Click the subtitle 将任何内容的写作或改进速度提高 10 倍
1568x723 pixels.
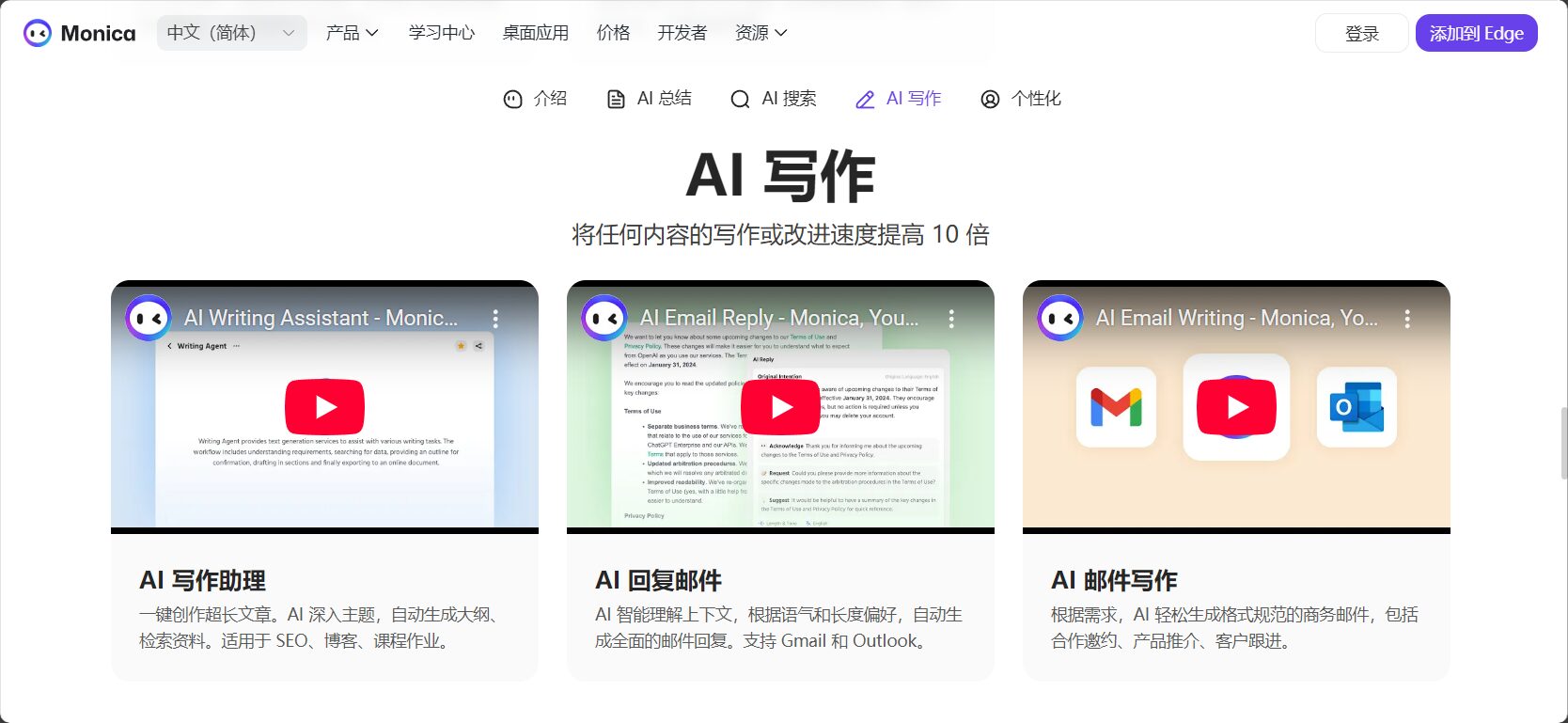click(x=780, y=234)
